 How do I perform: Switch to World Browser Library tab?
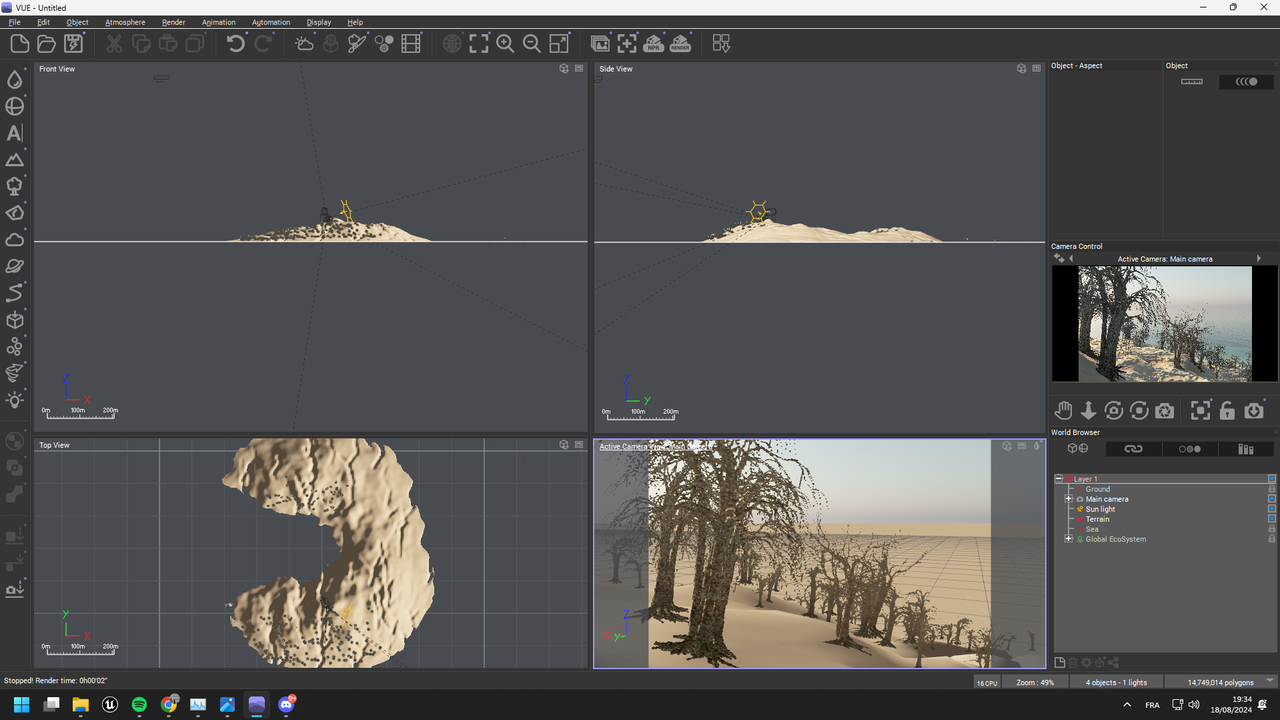[1246, 449]
